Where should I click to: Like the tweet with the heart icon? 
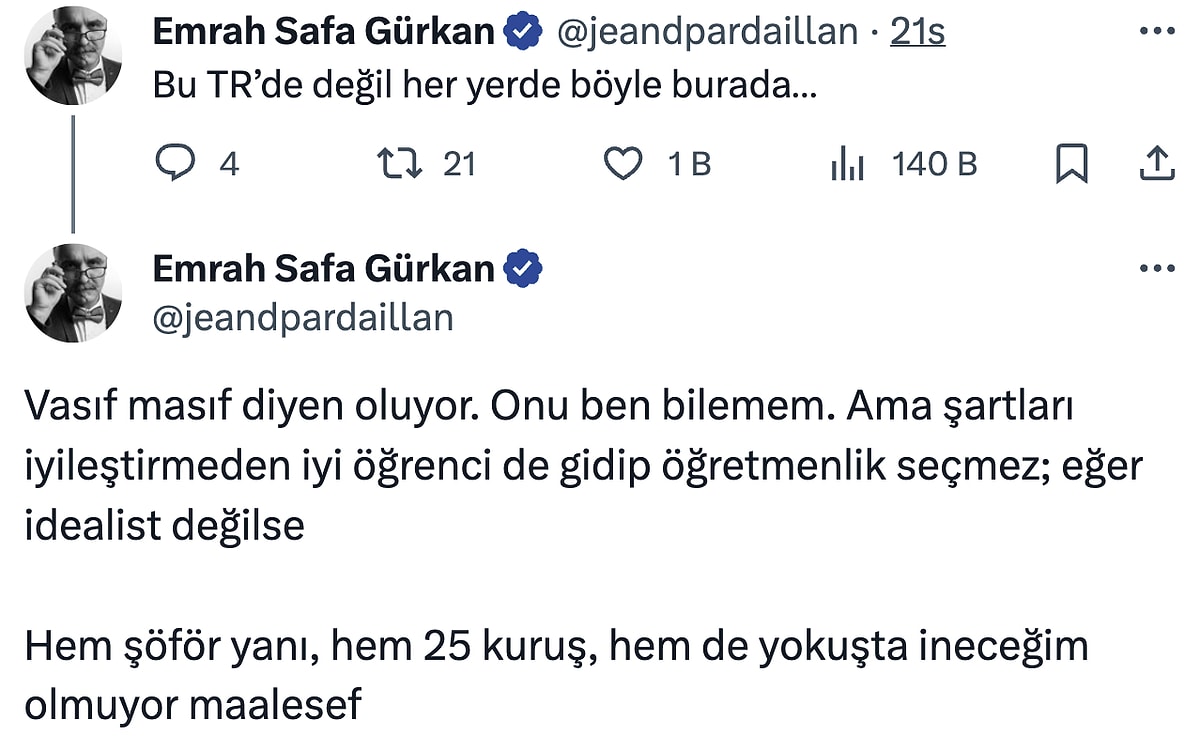(624, 163)
